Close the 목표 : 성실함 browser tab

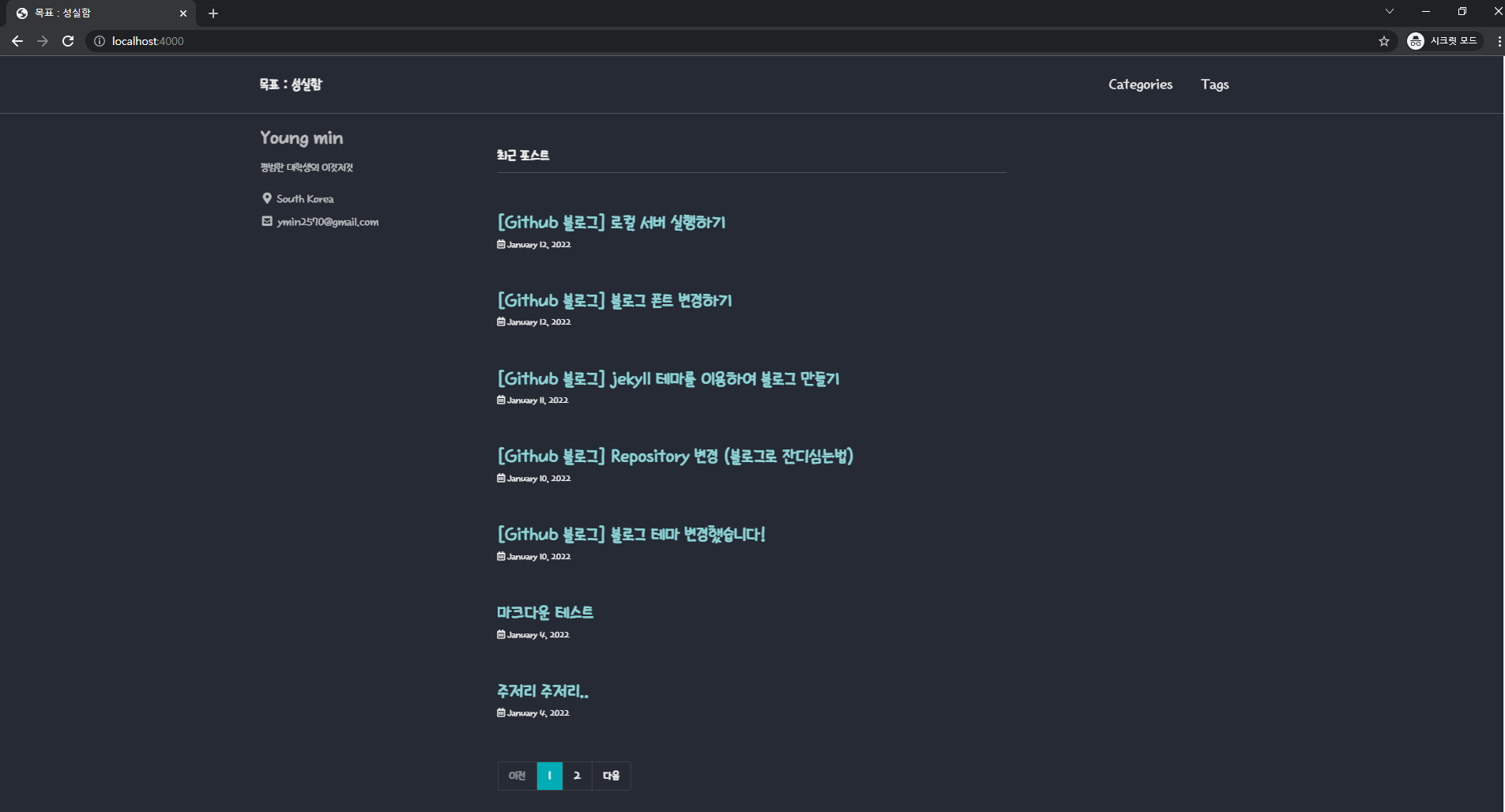tap(183, 13)
